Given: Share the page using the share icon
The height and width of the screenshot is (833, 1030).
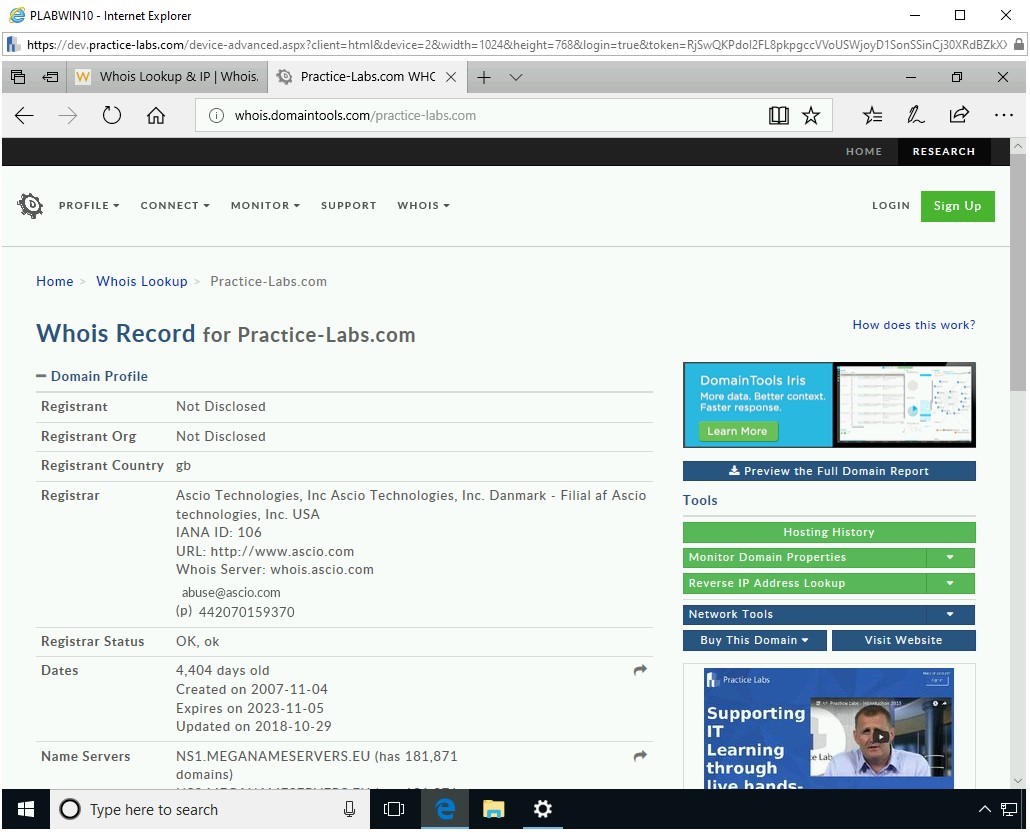Looking at the screenshot, I should pos(958,115).
